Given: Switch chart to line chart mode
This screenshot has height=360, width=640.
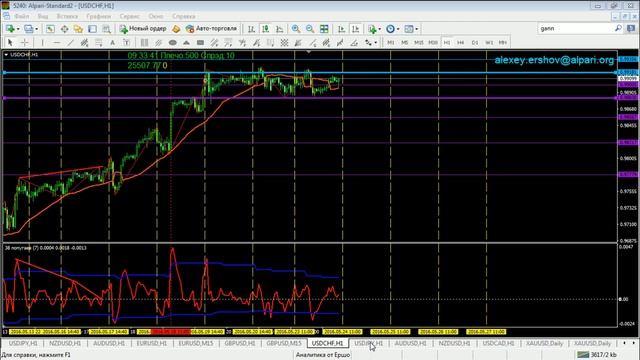Looking at the screenshot, I should click(280, 29).
